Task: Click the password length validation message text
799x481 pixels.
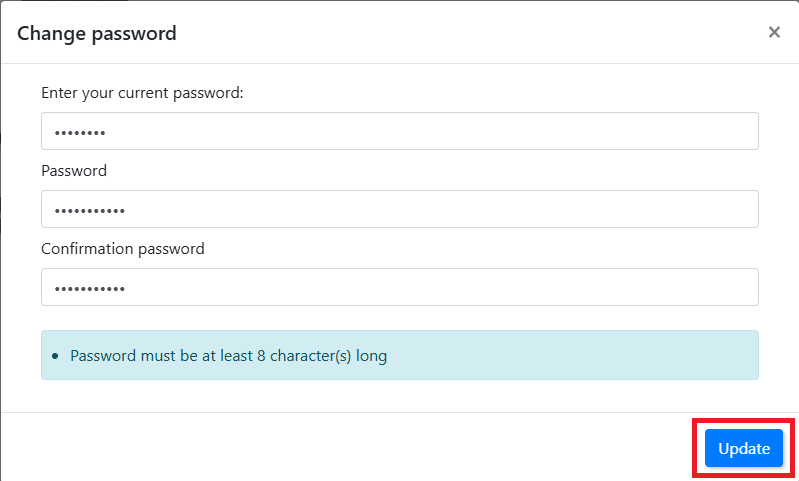Action: [x=228, y=355]
